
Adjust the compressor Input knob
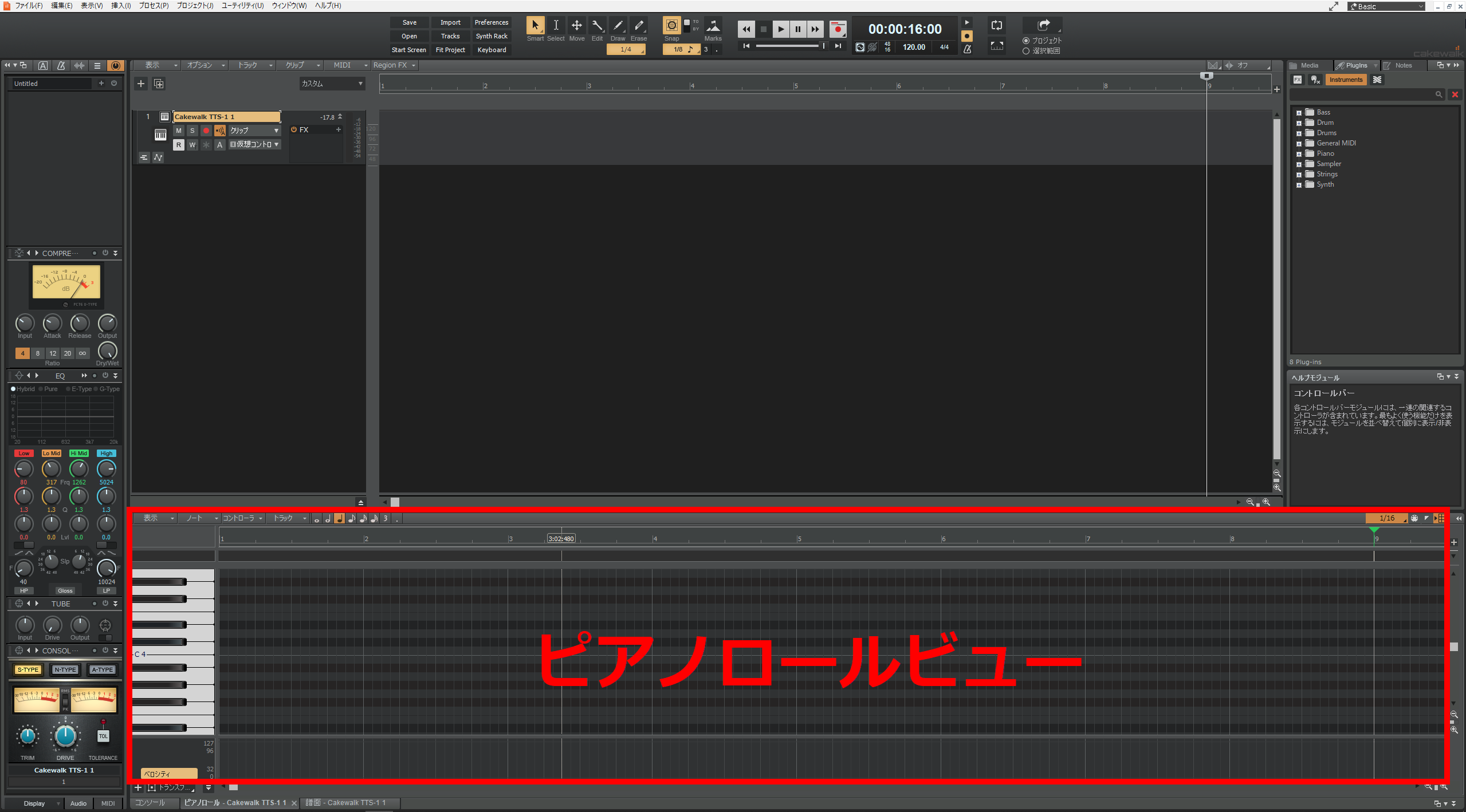(x=25, y=324)
